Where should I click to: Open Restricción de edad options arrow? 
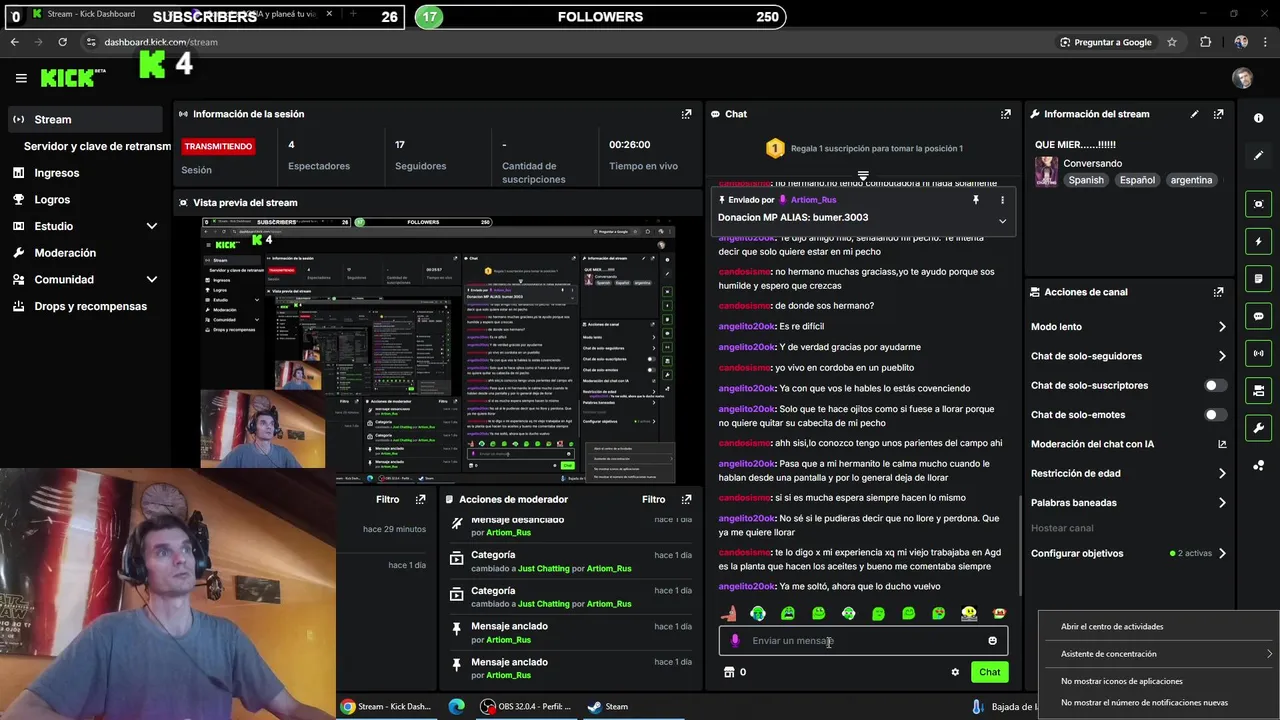point(1222,474)
